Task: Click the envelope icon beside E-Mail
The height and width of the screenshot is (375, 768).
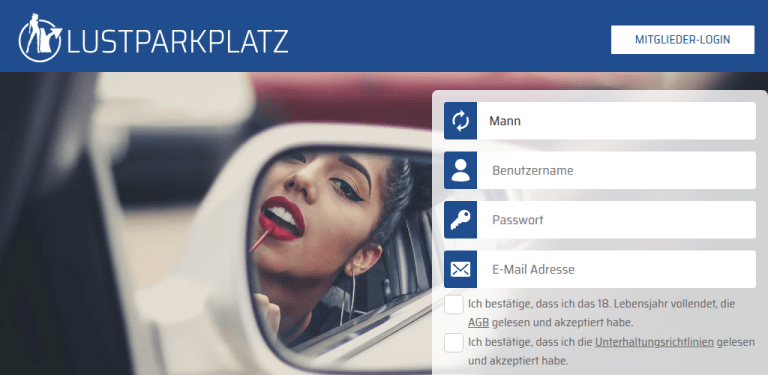Action: (460, 269)
